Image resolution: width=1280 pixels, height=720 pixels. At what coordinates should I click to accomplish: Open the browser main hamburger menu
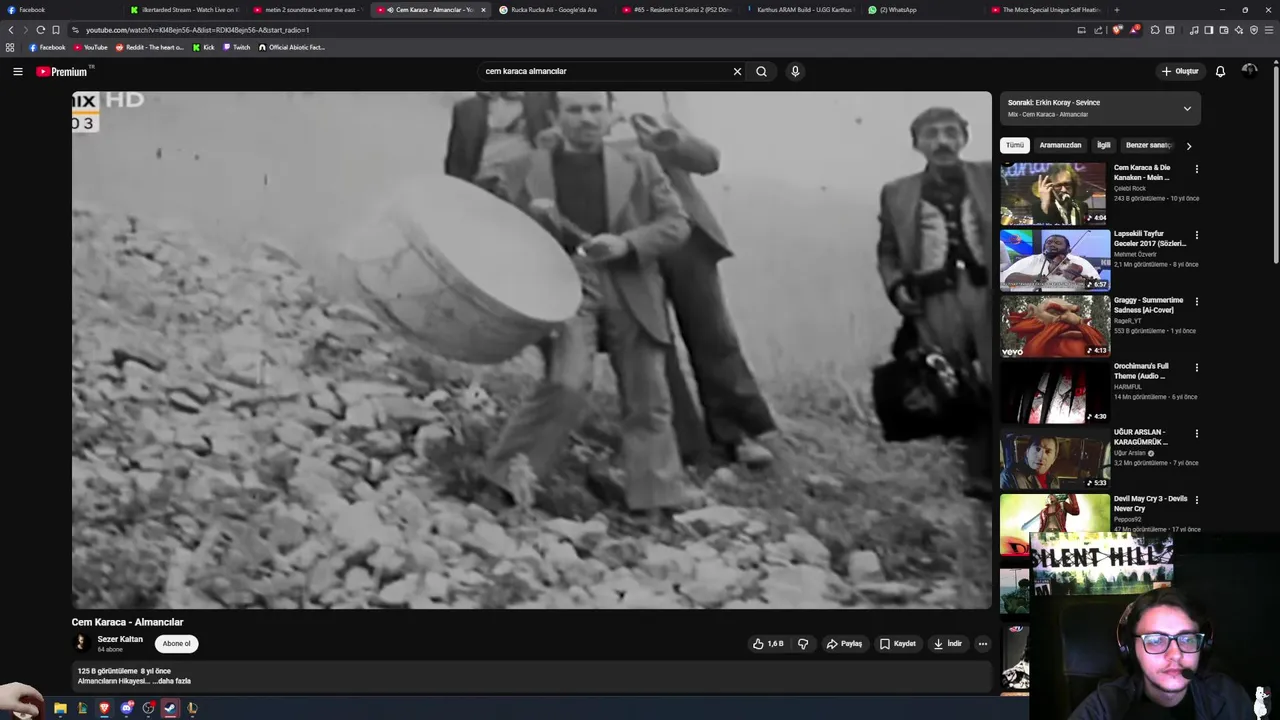1269,30
